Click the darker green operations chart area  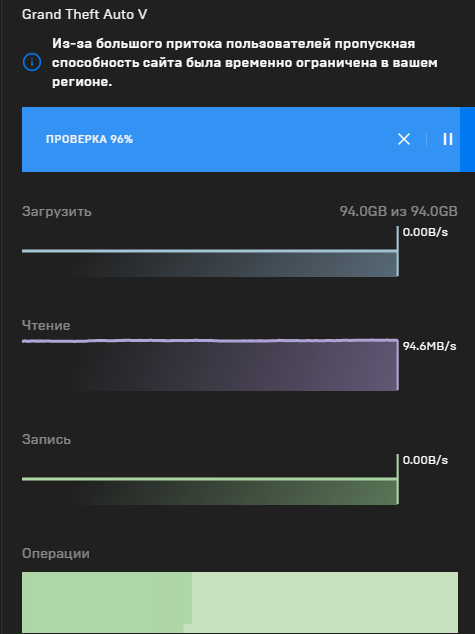[107, 602]
